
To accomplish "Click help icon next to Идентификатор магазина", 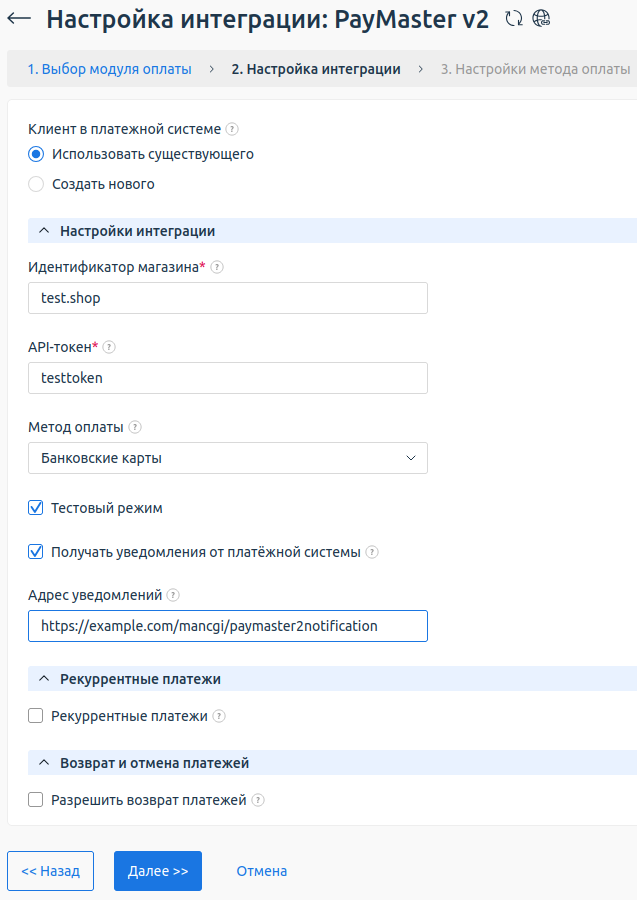I will tap(217, 267).
